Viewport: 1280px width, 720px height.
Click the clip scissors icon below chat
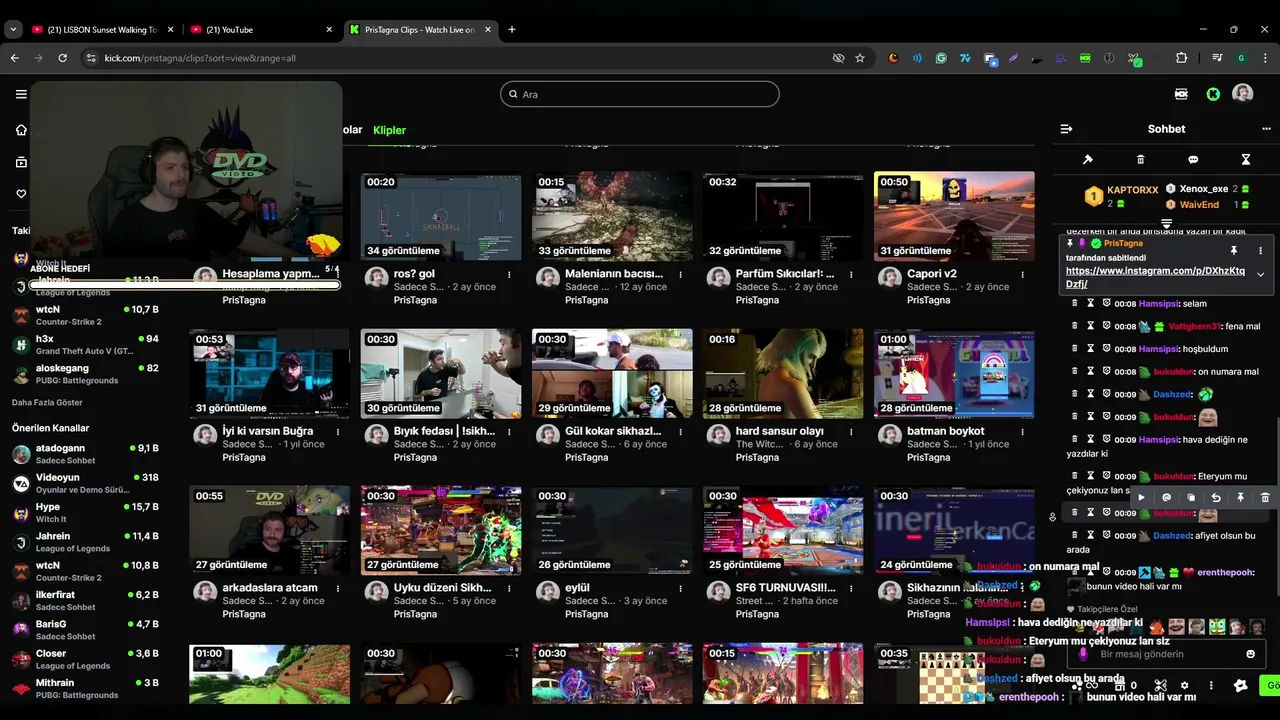point(1161,686)
